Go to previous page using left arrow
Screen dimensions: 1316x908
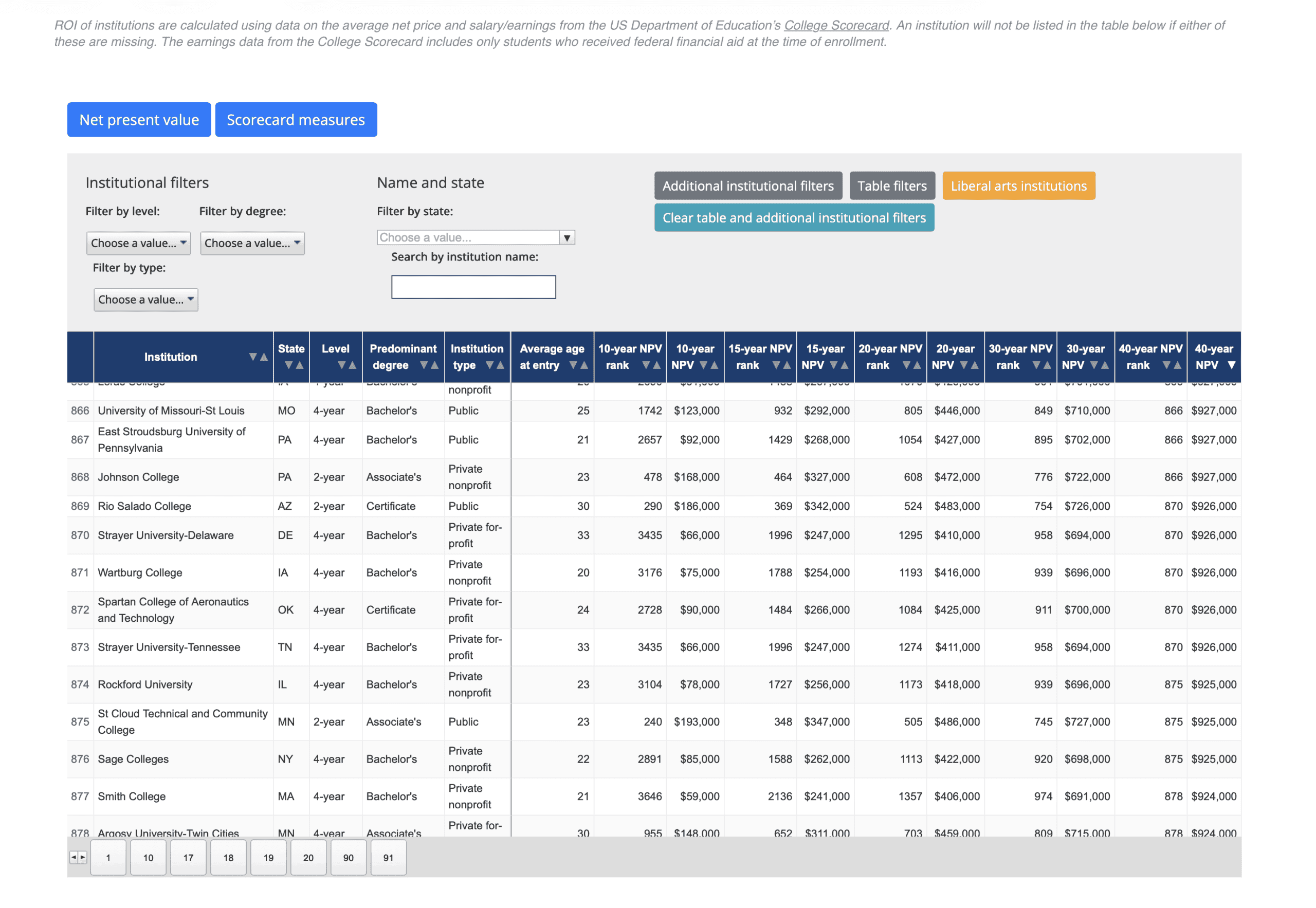click(x=74, y=857)
